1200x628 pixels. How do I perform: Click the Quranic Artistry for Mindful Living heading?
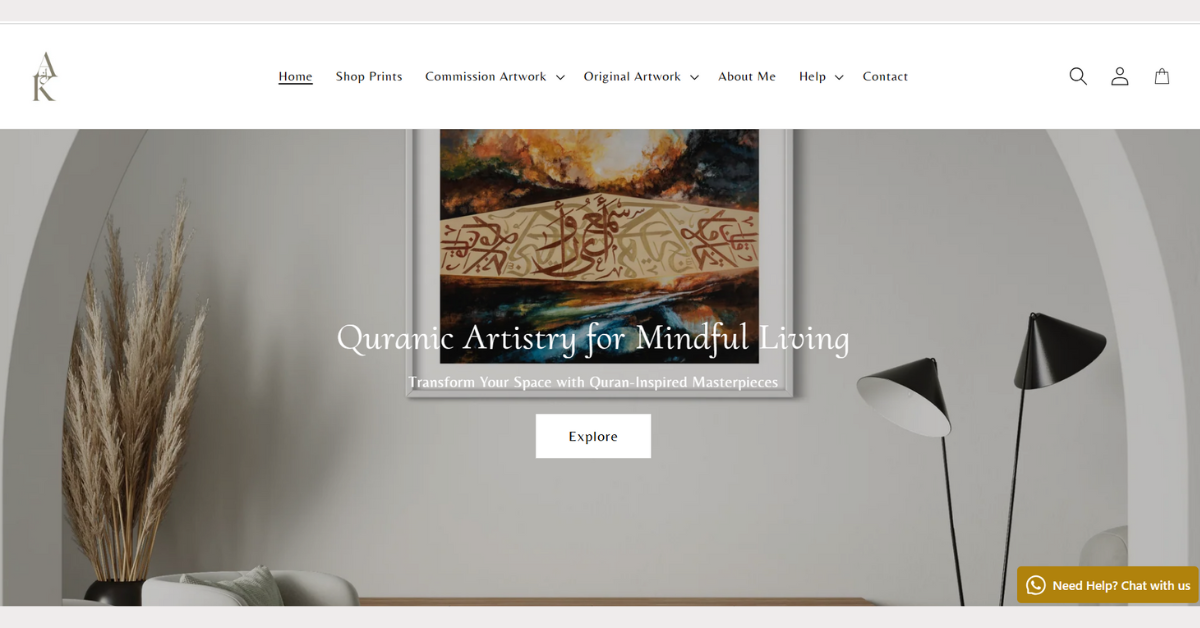coord(593,338)
